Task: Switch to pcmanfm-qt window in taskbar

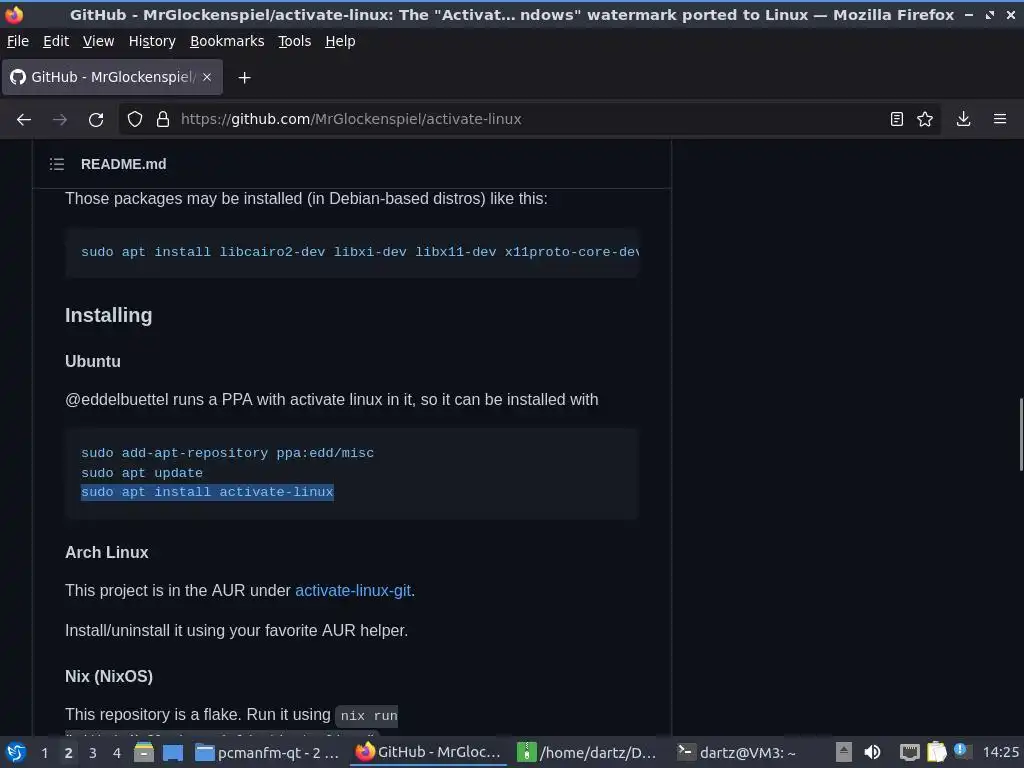Action: click(268, 752)
